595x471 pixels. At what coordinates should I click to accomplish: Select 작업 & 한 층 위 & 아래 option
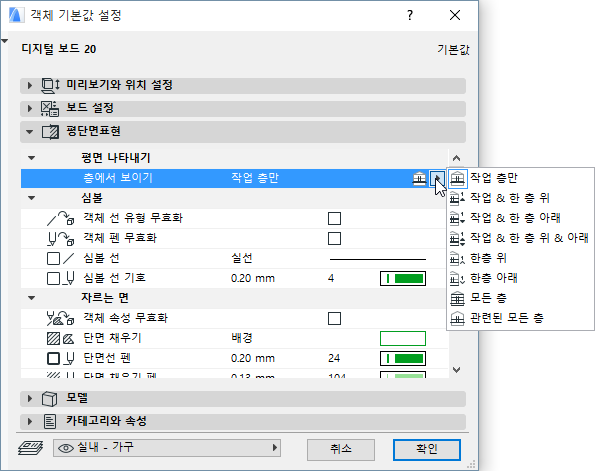521,238
